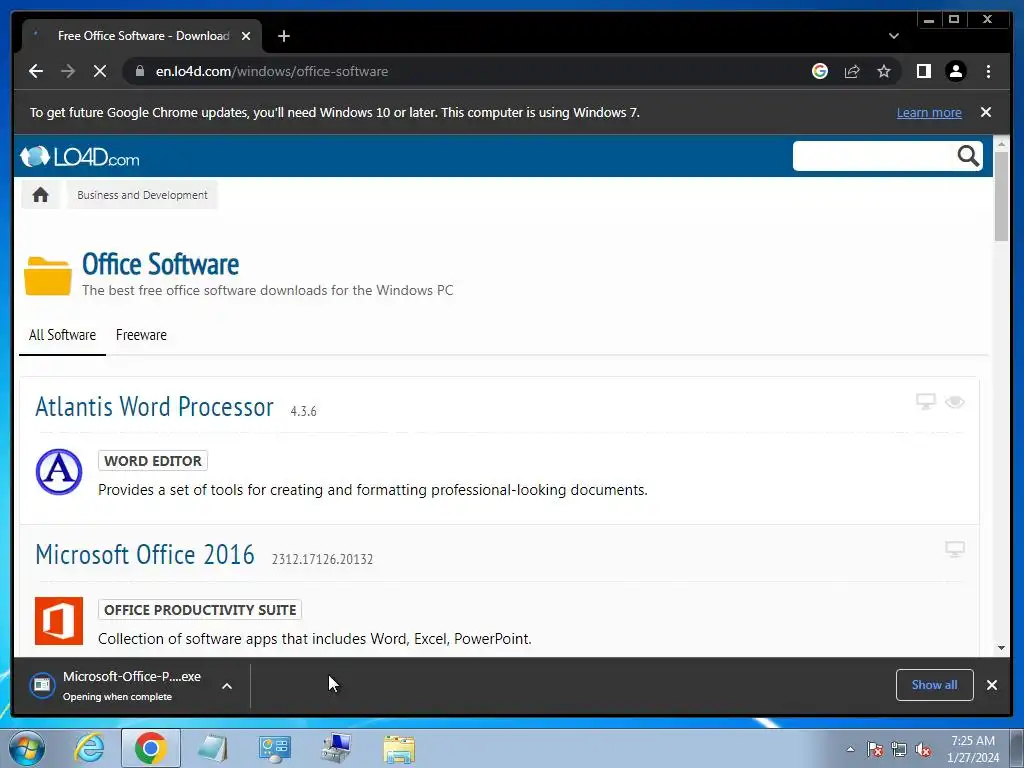Viewport: 1024px width, 768px height.
Task: Click the Atlantis desktop monitor icon
Action: pyautogui.click(x=925, y=401)
